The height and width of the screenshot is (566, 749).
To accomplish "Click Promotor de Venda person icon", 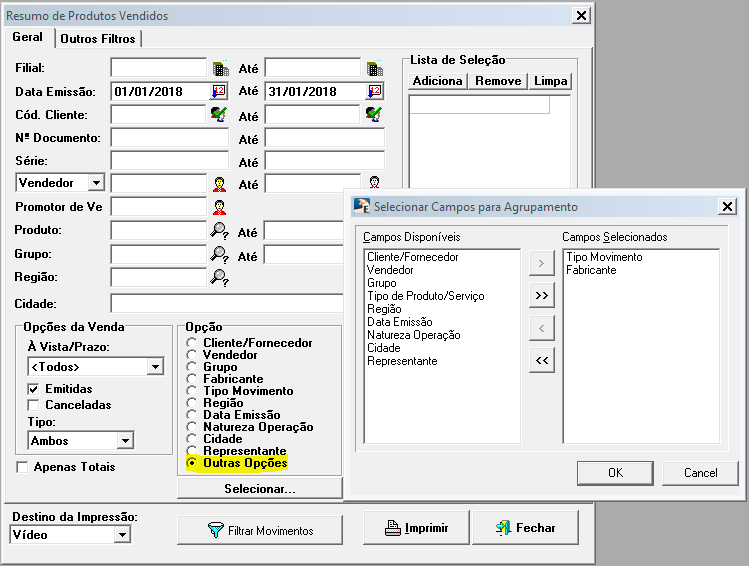I will [219, 207].
